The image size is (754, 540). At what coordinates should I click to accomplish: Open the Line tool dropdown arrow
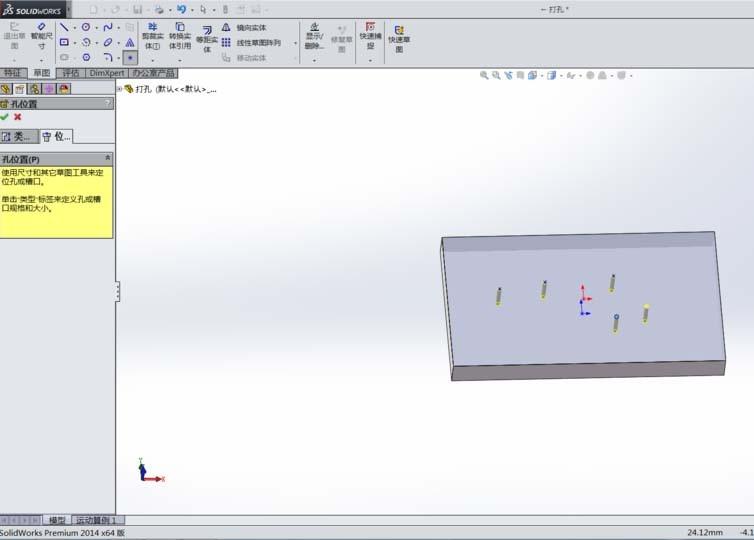[x=75, y=27]
